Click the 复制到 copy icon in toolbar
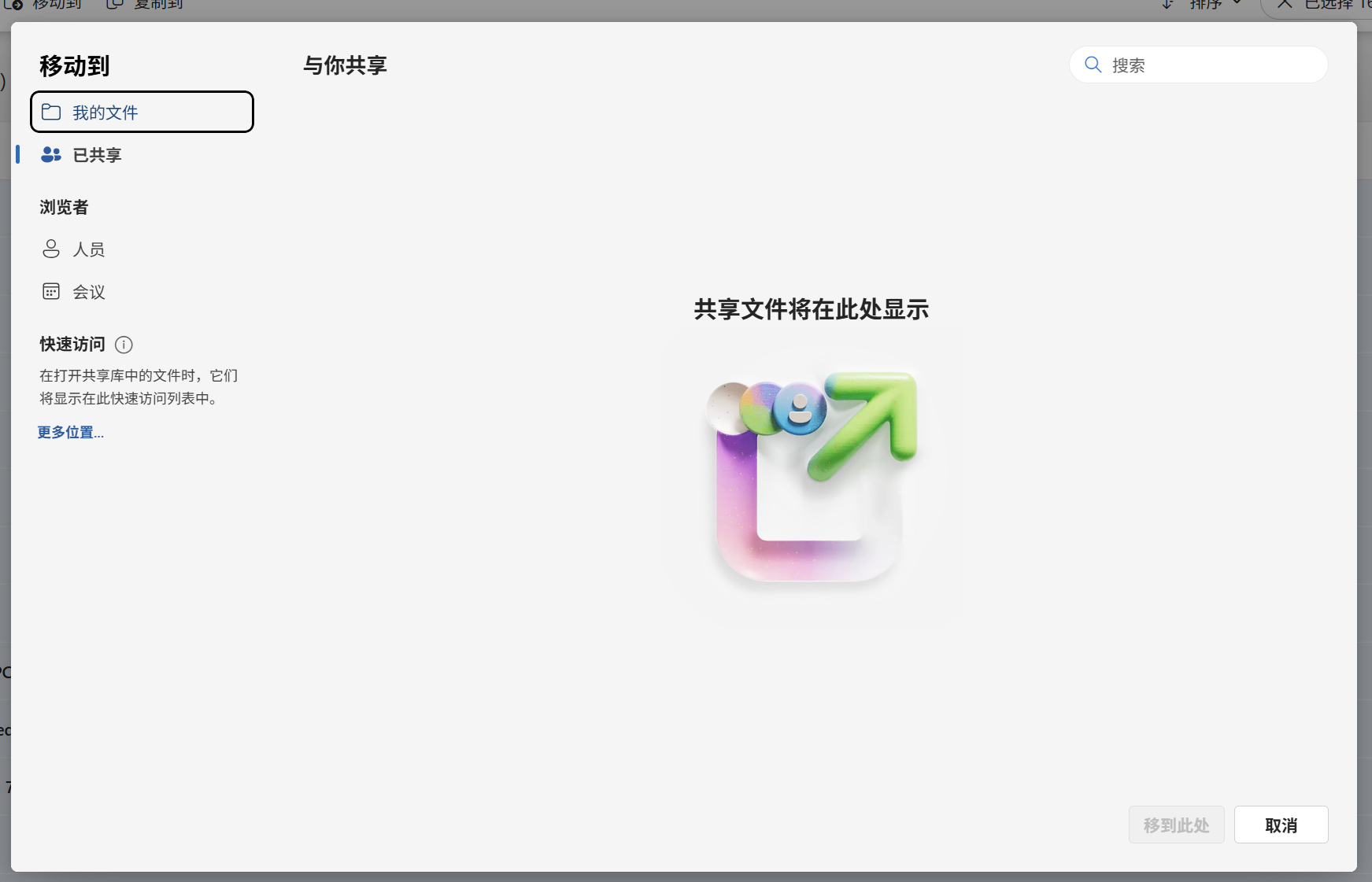Screen dimensions: 1372x882 point(114,4)
